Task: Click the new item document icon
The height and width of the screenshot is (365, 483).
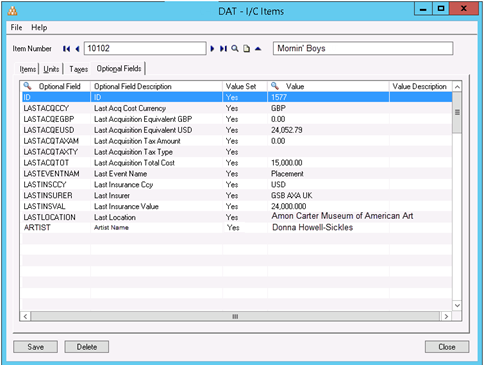Action: [246, 49]
